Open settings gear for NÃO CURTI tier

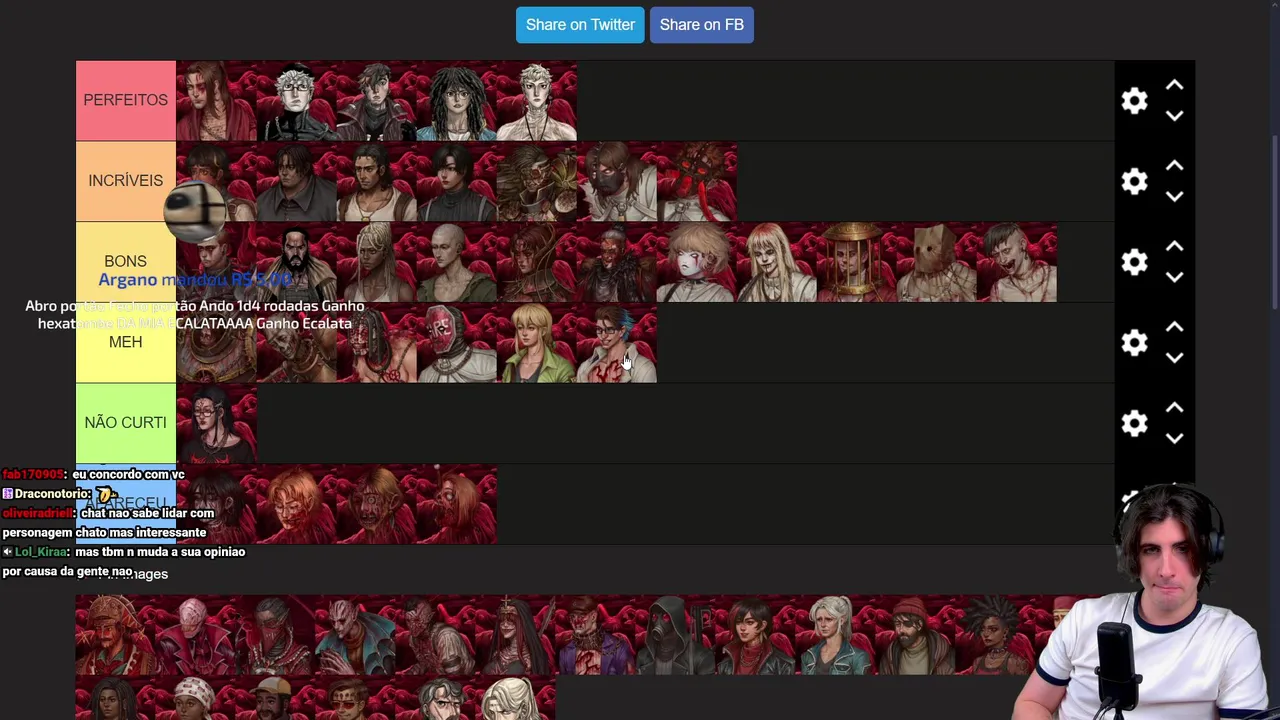tap(1134, 423)
